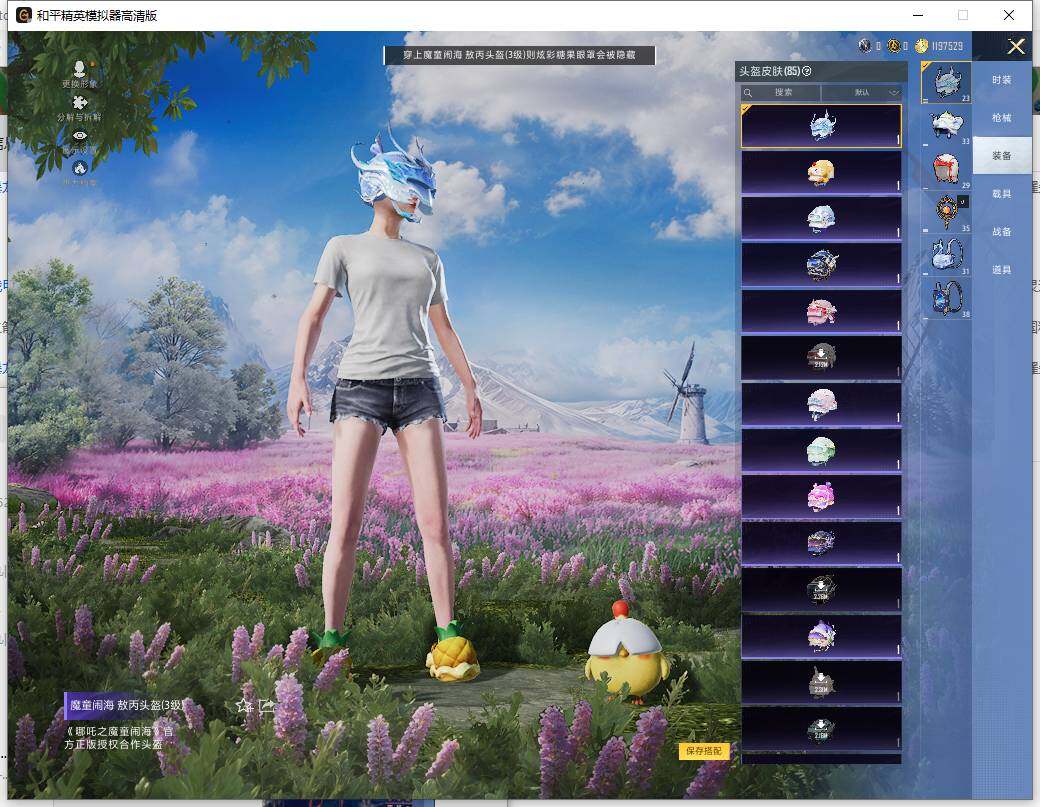Select the pink bunny helmet skin

tap(821, 497)
